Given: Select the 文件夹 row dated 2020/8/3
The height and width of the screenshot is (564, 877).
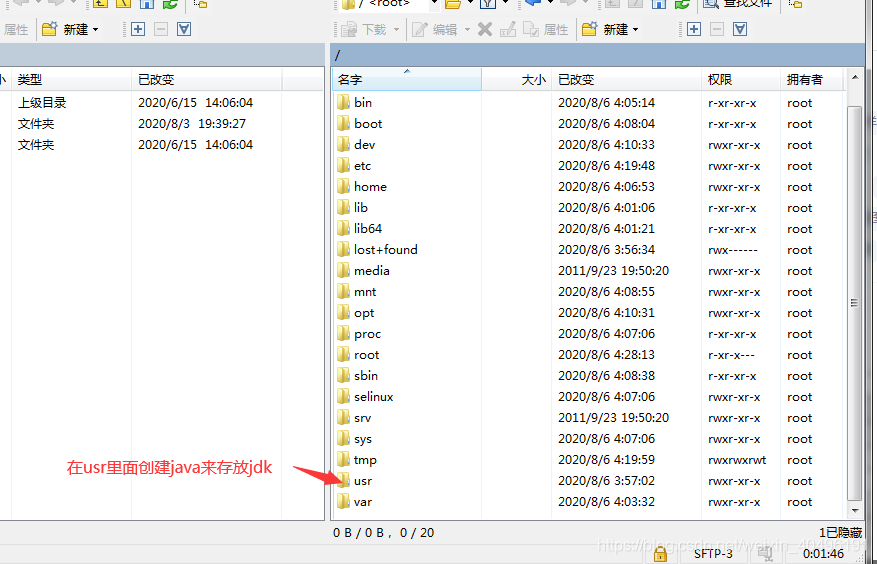Looking at the screenshot, I should pos(162,124).
